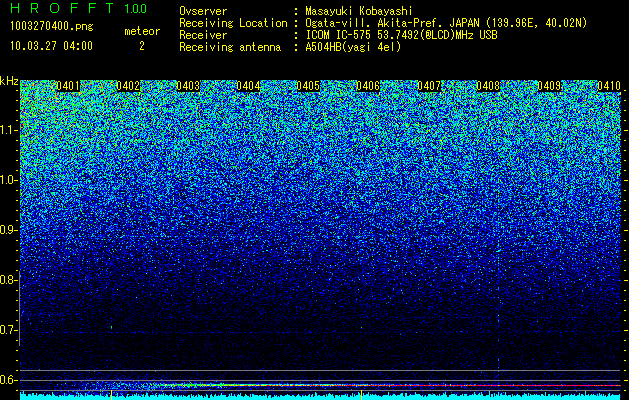Click the meteor count value 2
Screen dimensions: 629x400
pyautogui.click(x=142, y=46)
